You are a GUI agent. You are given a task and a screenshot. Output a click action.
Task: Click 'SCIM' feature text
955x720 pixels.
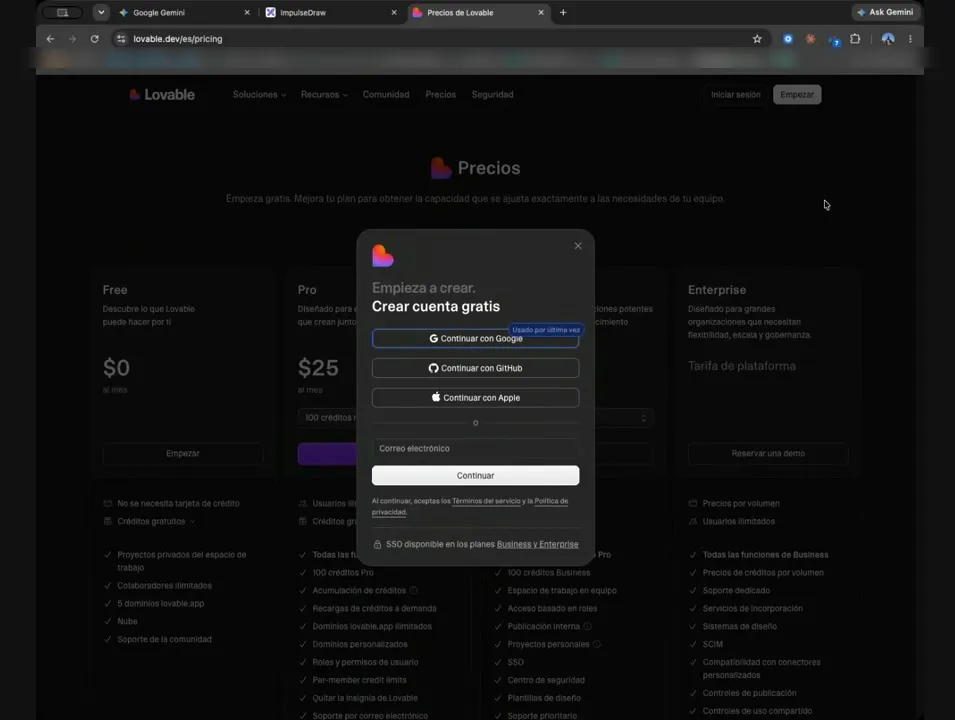pyautogui.click(x=713, y=644)
